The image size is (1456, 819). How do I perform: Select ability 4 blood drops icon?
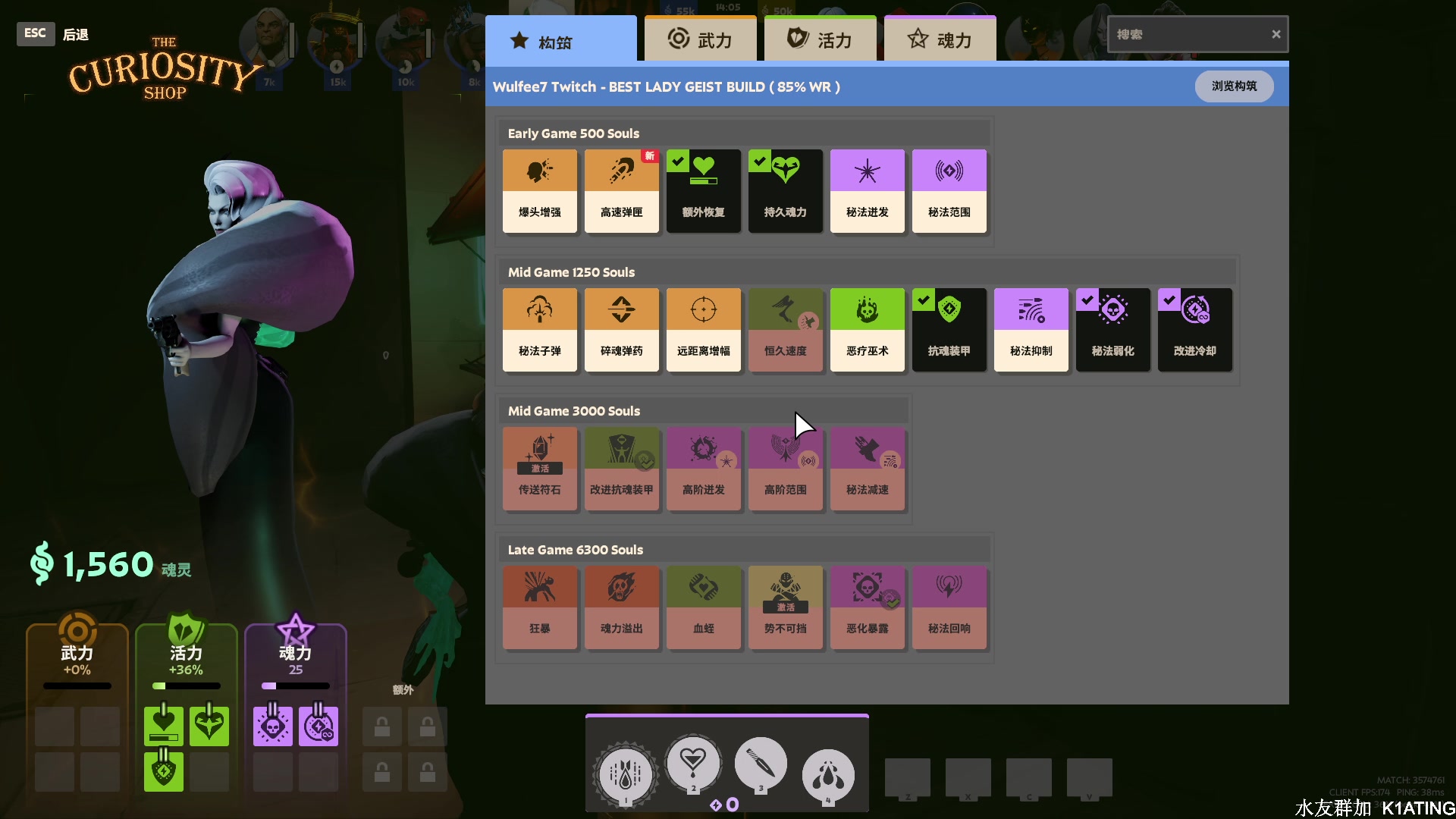[x=828, y=776]
